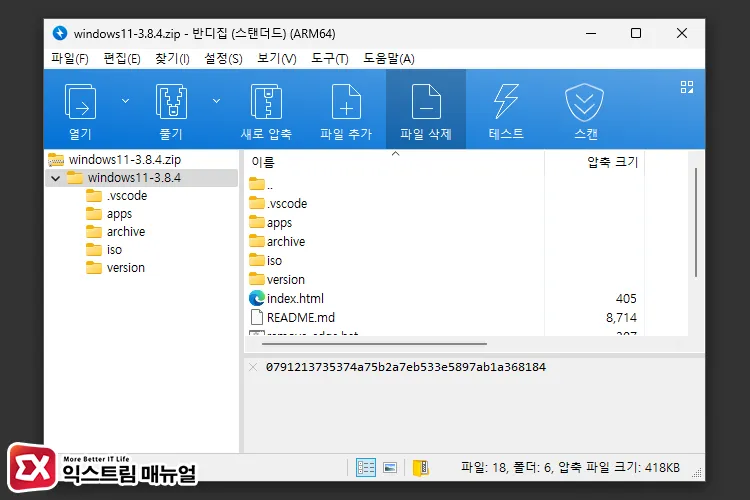Switch to image preview view icon
The width and height of the screenshot is (750, 500).
click(x=390, y=467)
